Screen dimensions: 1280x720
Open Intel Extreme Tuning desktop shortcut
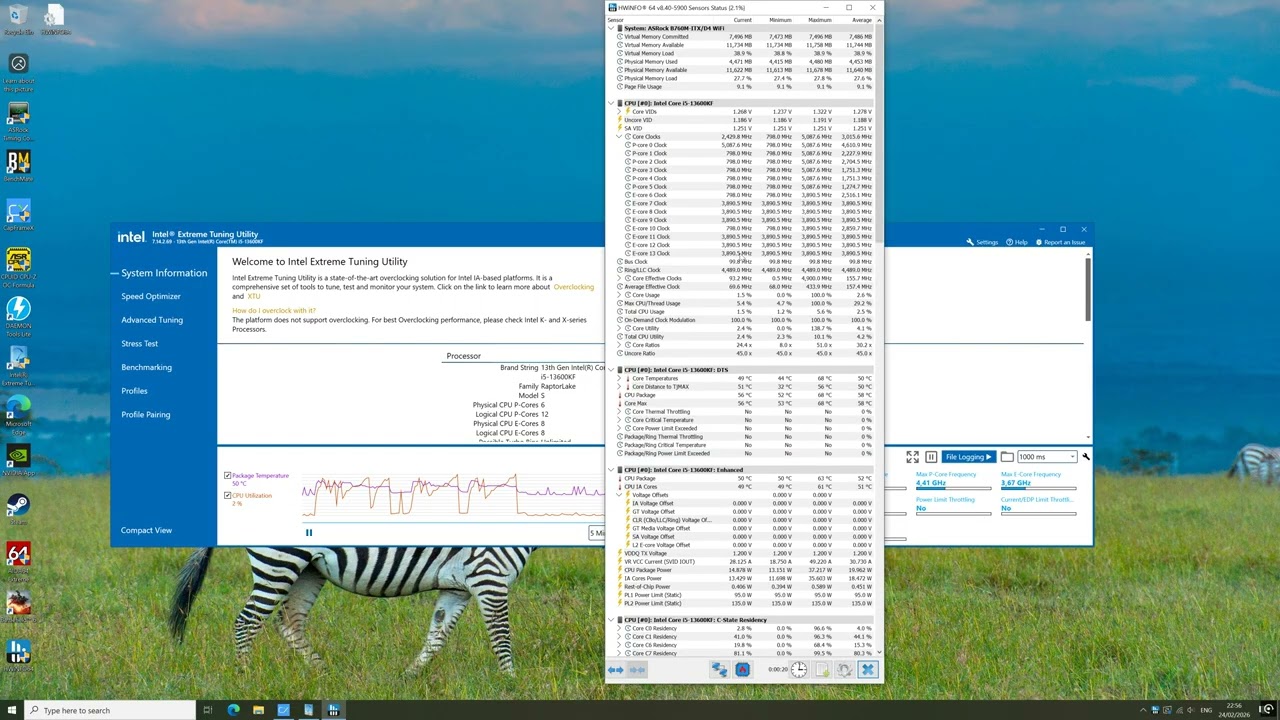click(18, 366)
